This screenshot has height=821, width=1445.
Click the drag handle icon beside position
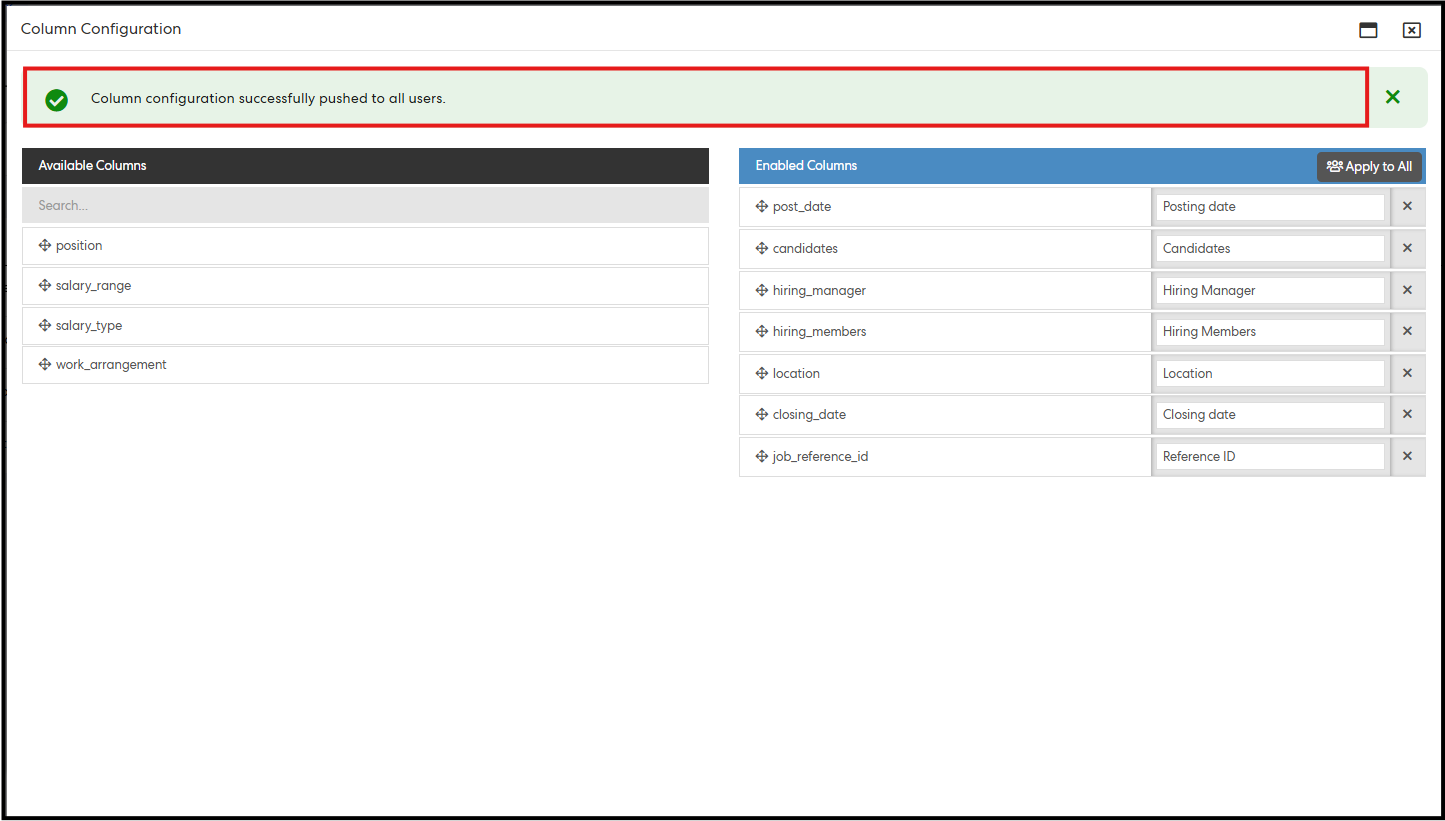(45, 246)
